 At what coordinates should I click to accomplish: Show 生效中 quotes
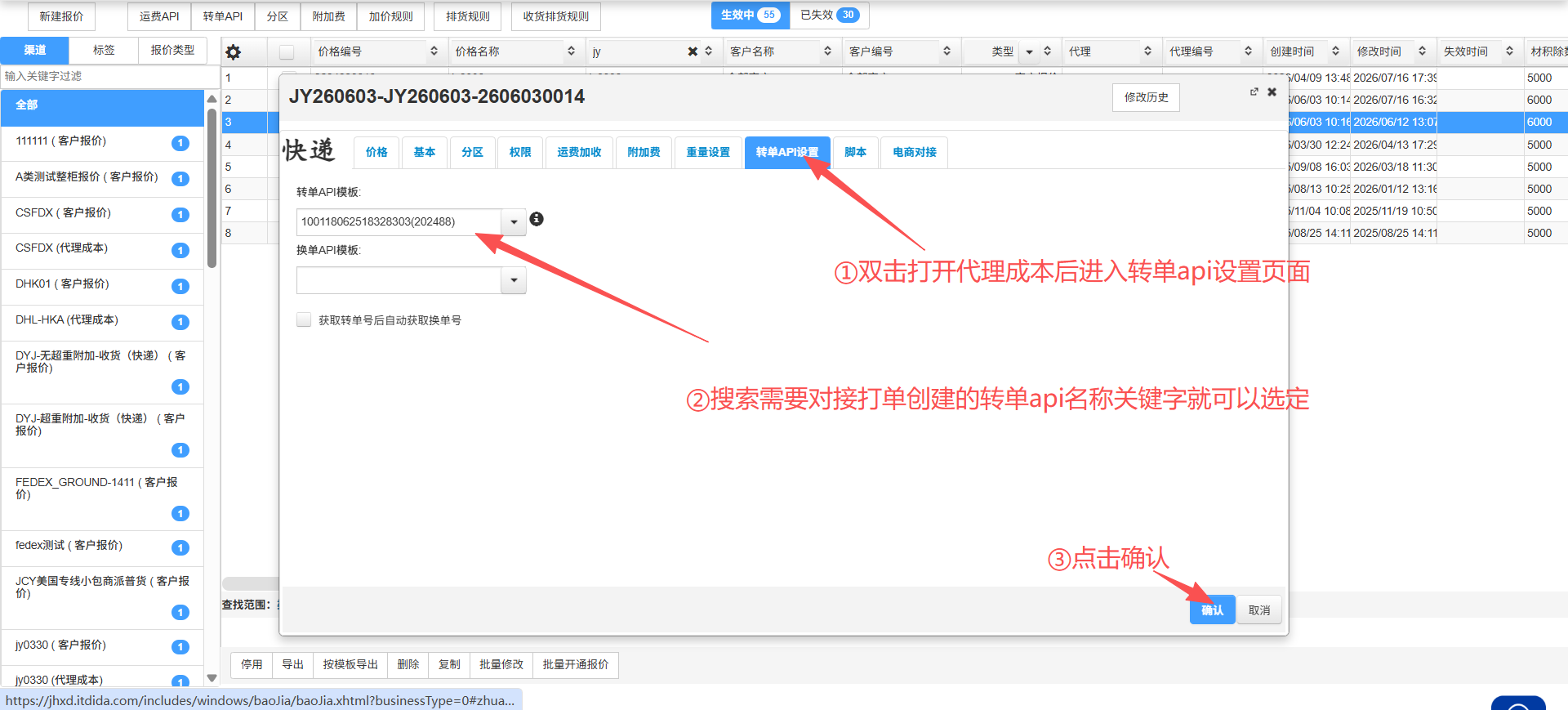click(751, 15)
